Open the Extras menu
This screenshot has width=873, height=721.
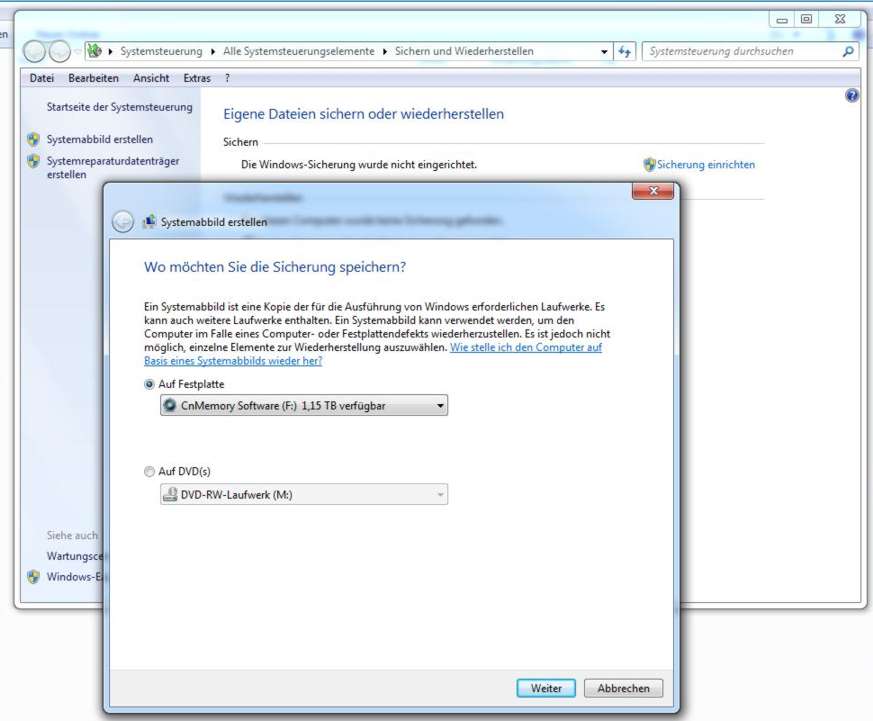click(x=197, y=79)
